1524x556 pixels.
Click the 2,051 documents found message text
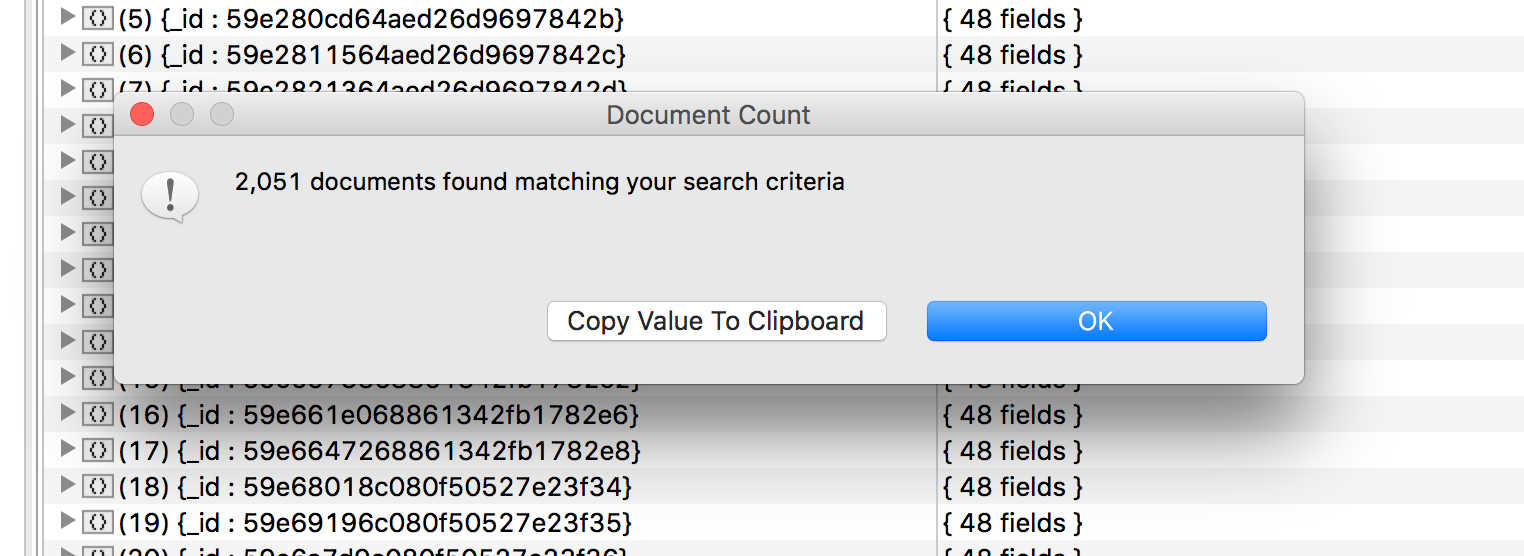[x=540, y=183]
